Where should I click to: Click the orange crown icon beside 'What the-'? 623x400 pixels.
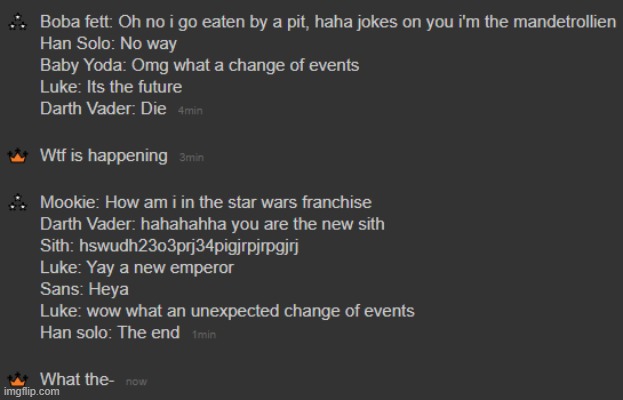[x=18, y=379]
